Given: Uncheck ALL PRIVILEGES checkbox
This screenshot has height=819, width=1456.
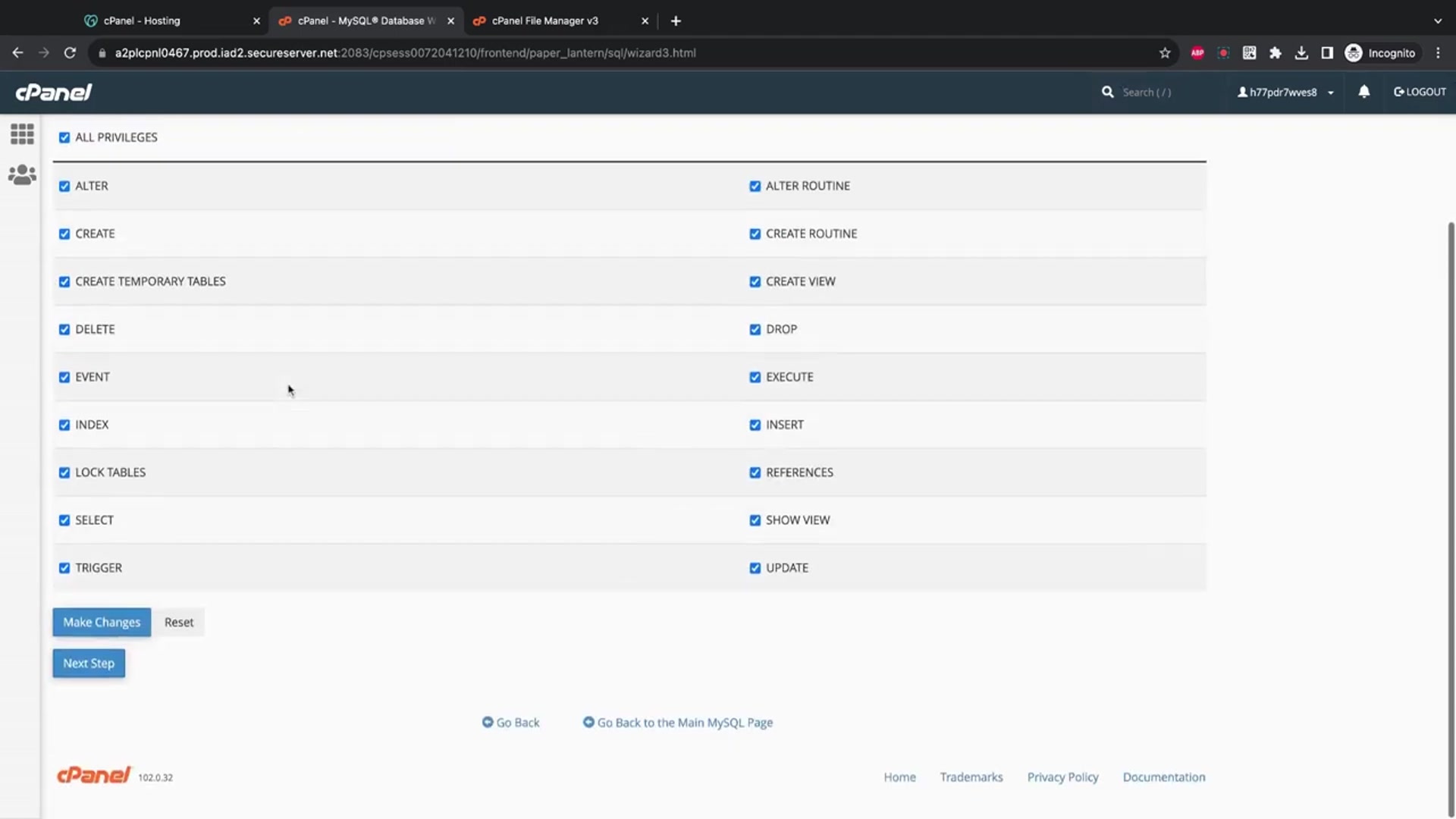Looking at the screenshot, I should tap(64, 138).
